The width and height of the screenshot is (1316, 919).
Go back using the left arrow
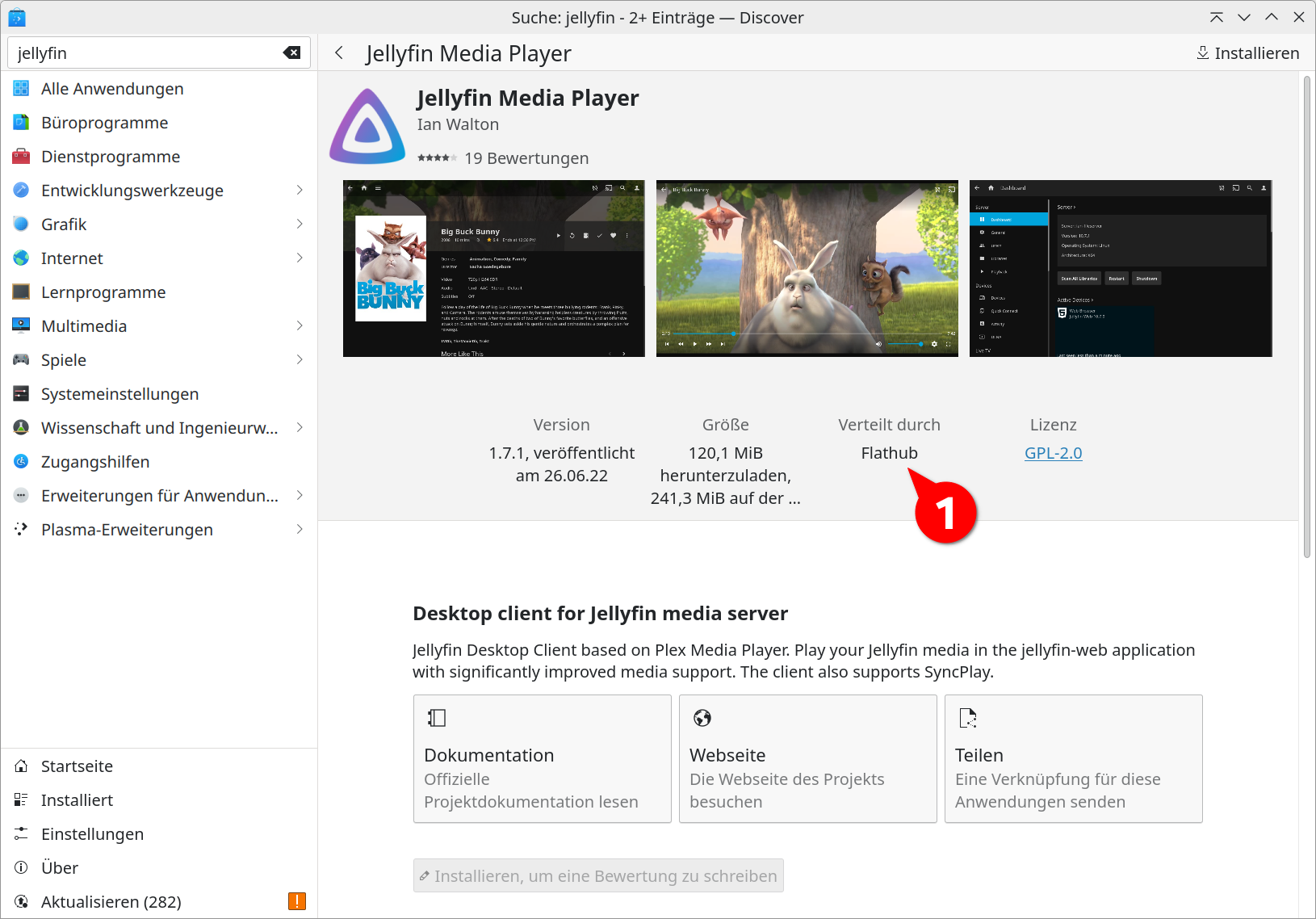tap(340, 53)
